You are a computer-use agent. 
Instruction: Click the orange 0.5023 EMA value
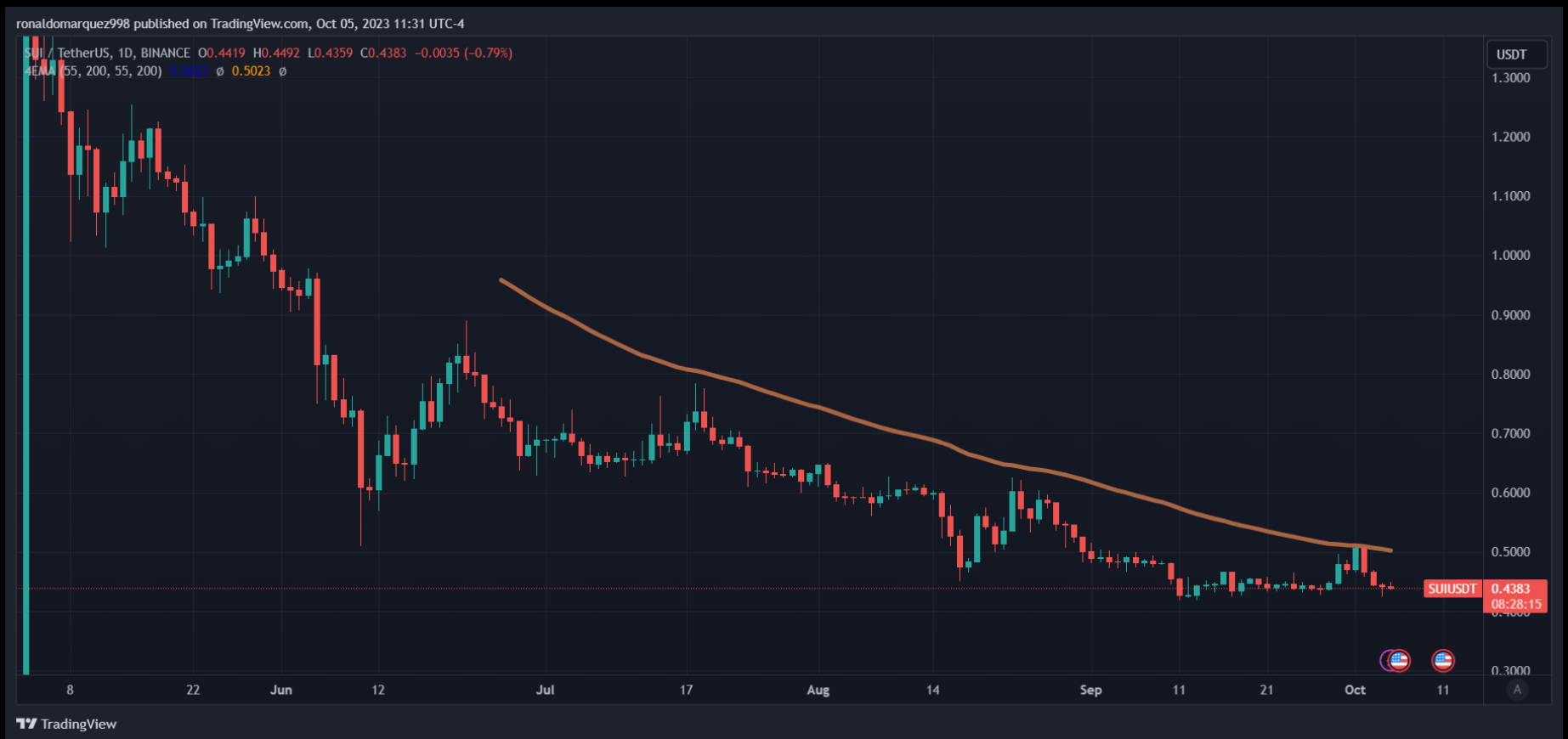pos(251,71)
